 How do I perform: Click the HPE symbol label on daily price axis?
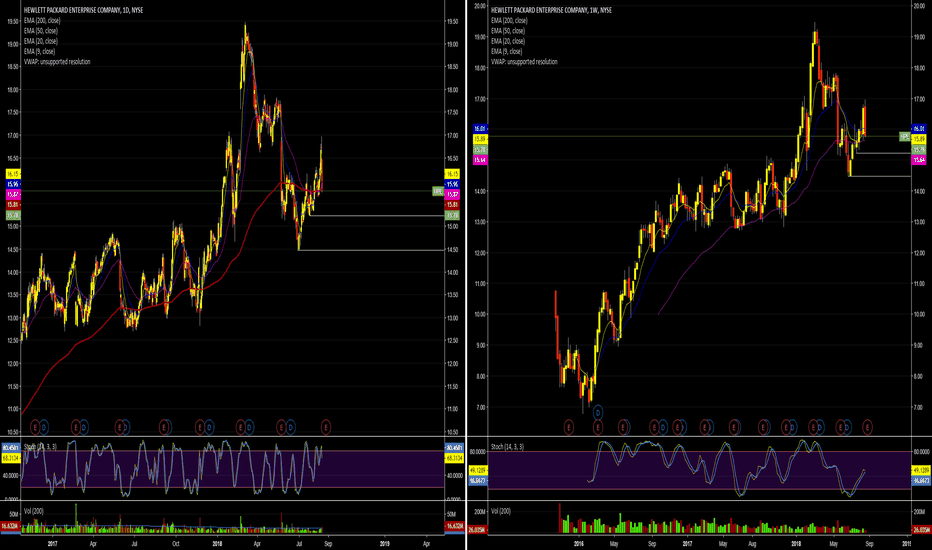[x=438, y=191]
